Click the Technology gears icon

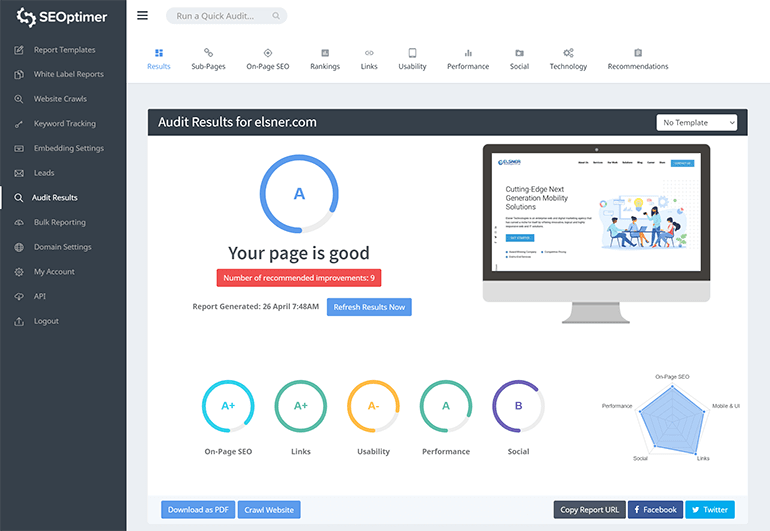tap(568, 53)
